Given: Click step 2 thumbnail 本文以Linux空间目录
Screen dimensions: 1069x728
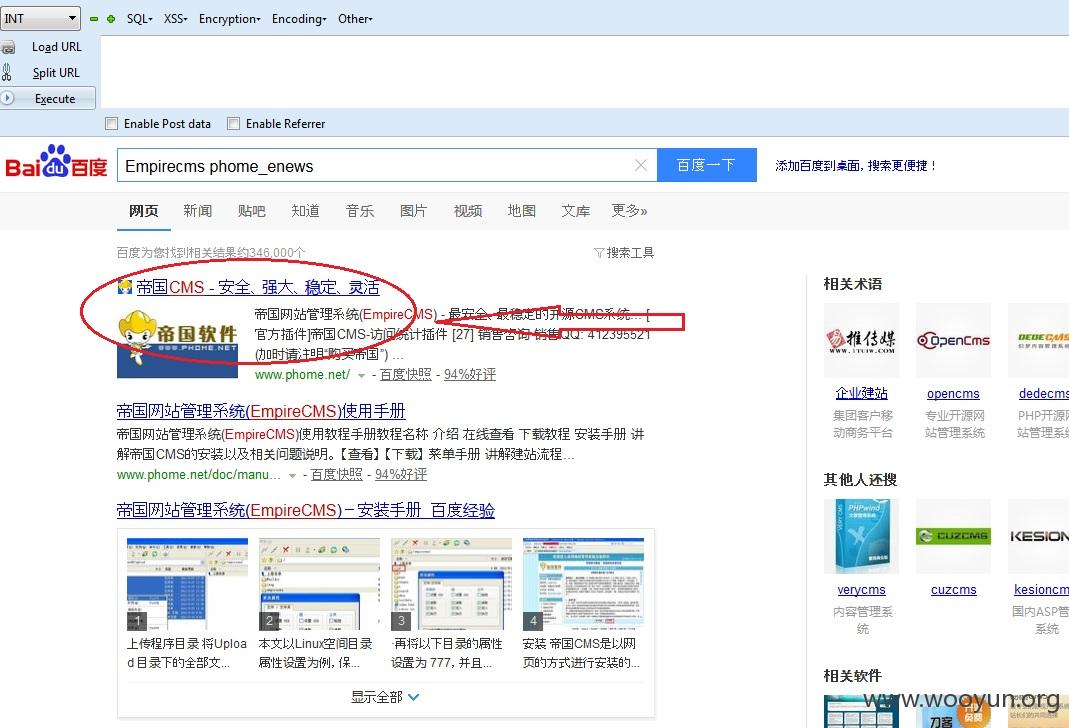Looking at the screenshot, I should point(319,583).
